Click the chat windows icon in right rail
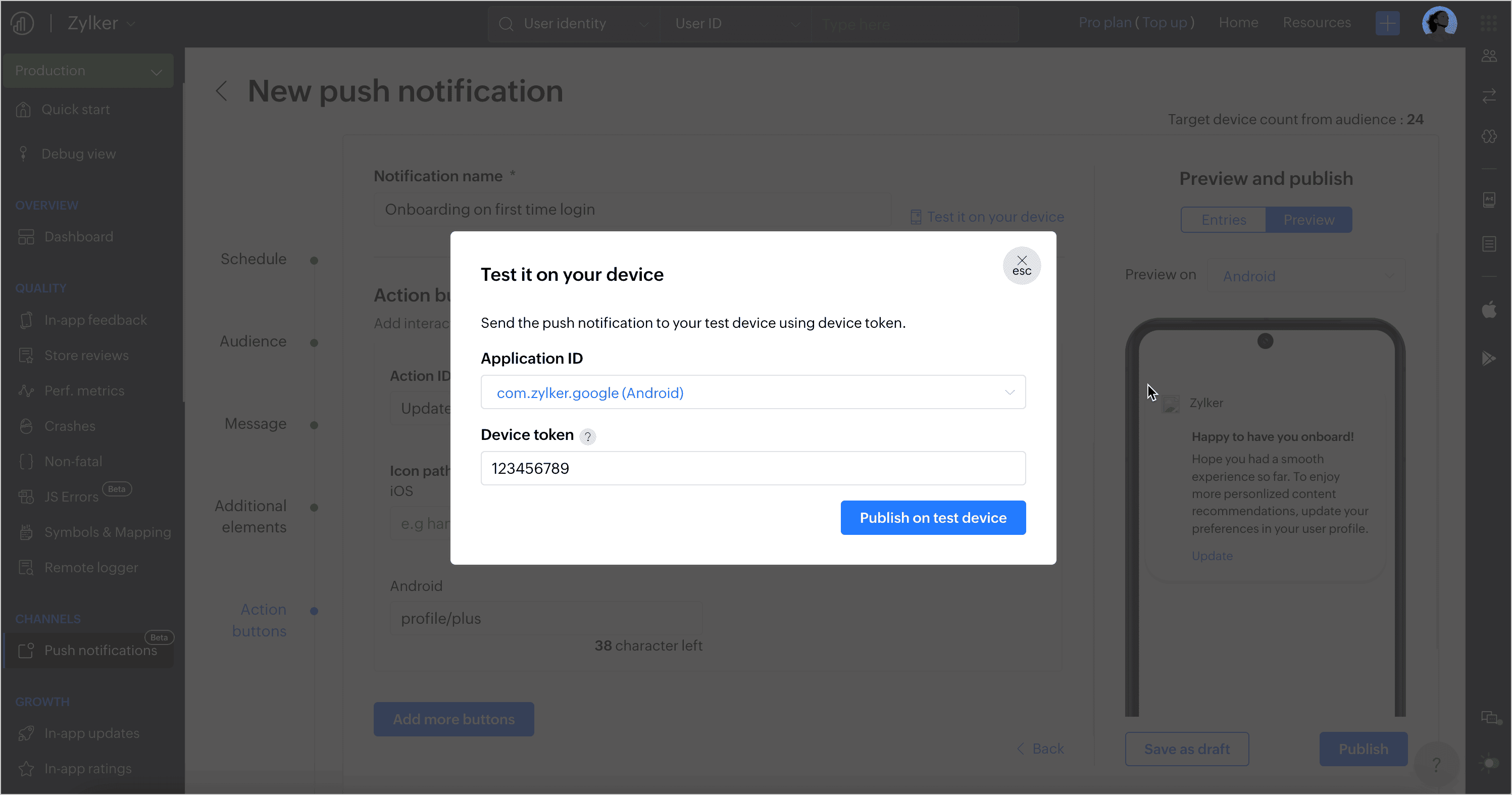Viewport: 1512px width, 795px height. point(1490,718)
